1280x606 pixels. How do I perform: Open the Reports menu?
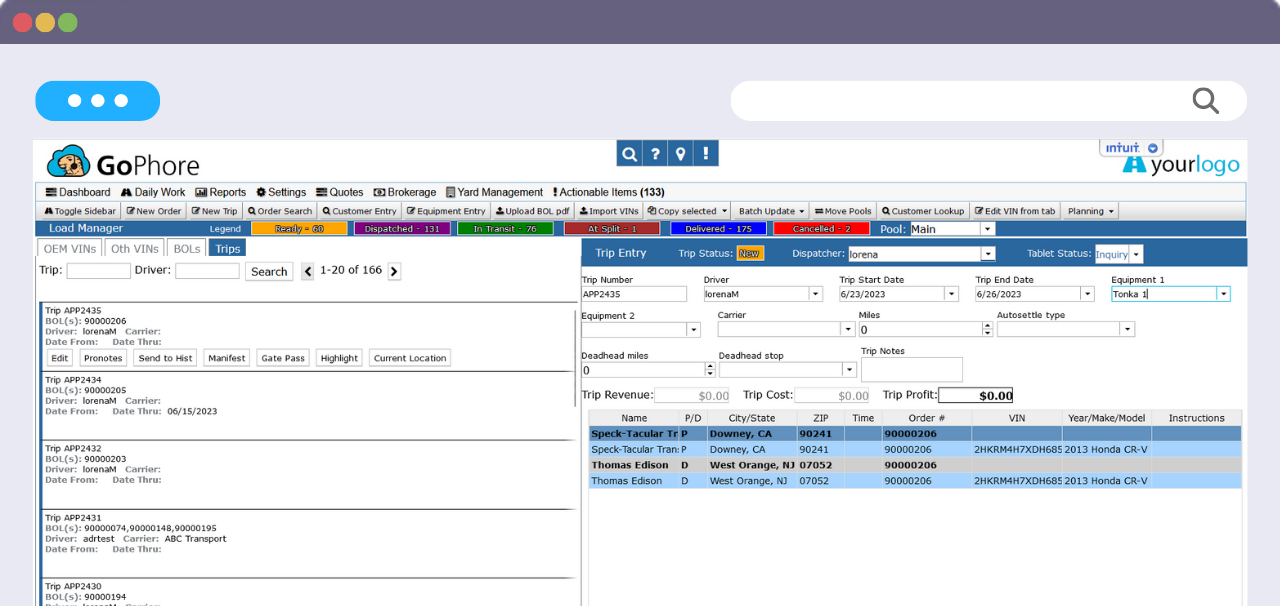220,192
